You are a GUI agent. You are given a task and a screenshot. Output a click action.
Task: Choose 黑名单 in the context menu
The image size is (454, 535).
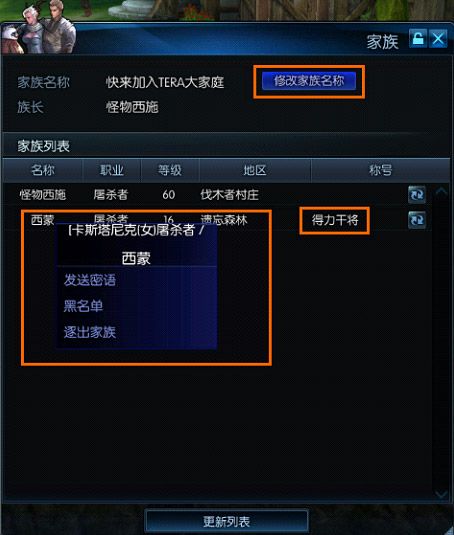(x=83, y=306)
